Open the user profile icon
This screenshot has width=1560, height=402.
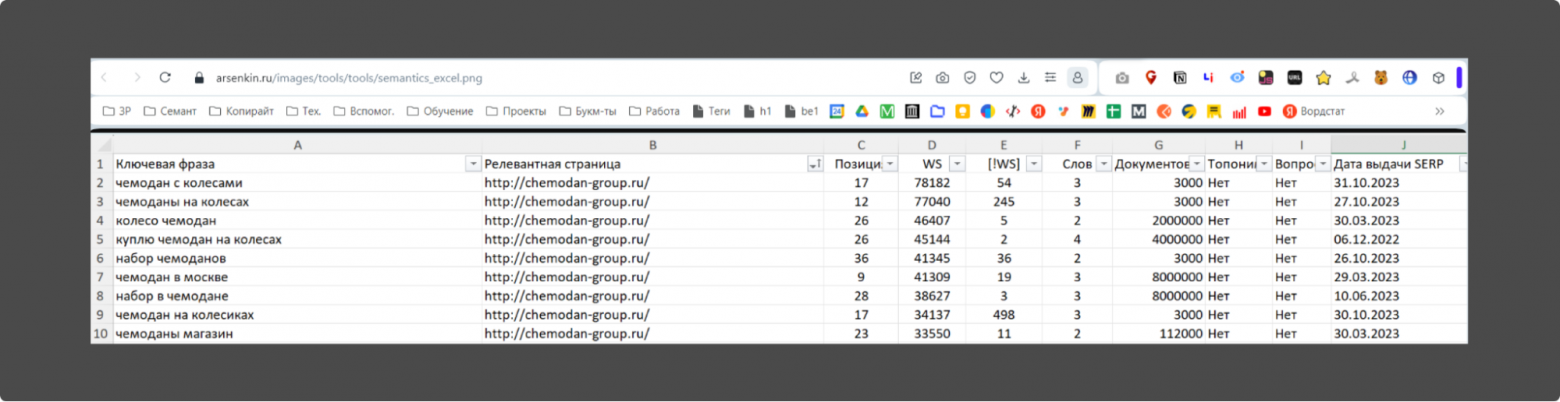(1077, 77)
